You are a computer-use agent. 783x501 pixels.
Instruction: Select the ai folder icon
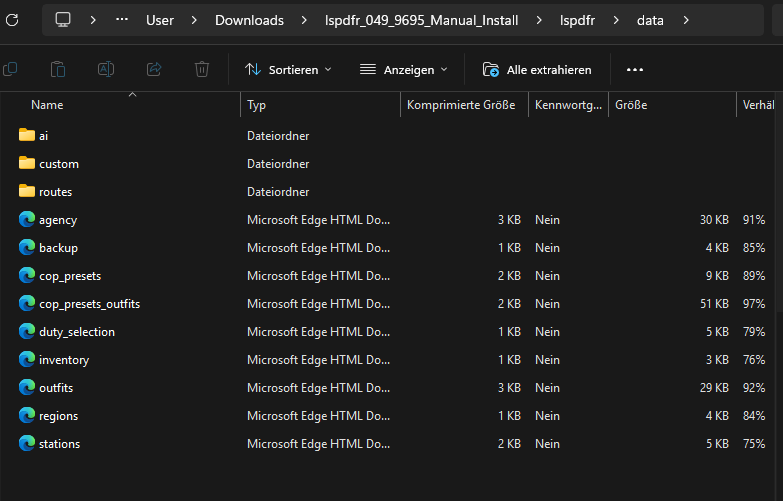point(27,135)
